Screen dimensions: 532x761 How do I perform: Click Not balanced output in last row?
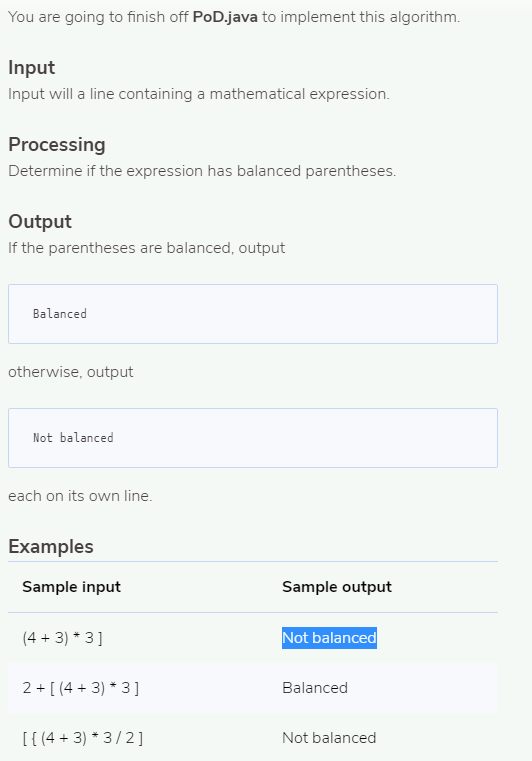329,738
